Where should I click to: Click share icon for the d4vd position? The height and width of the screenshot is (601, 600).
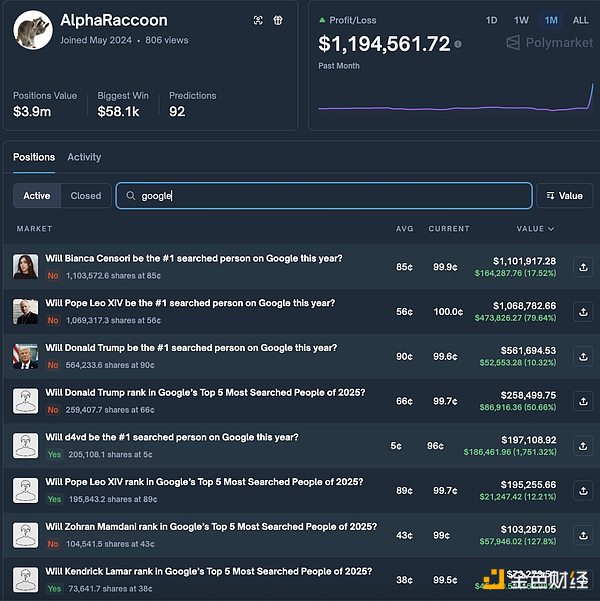(582, 446)
